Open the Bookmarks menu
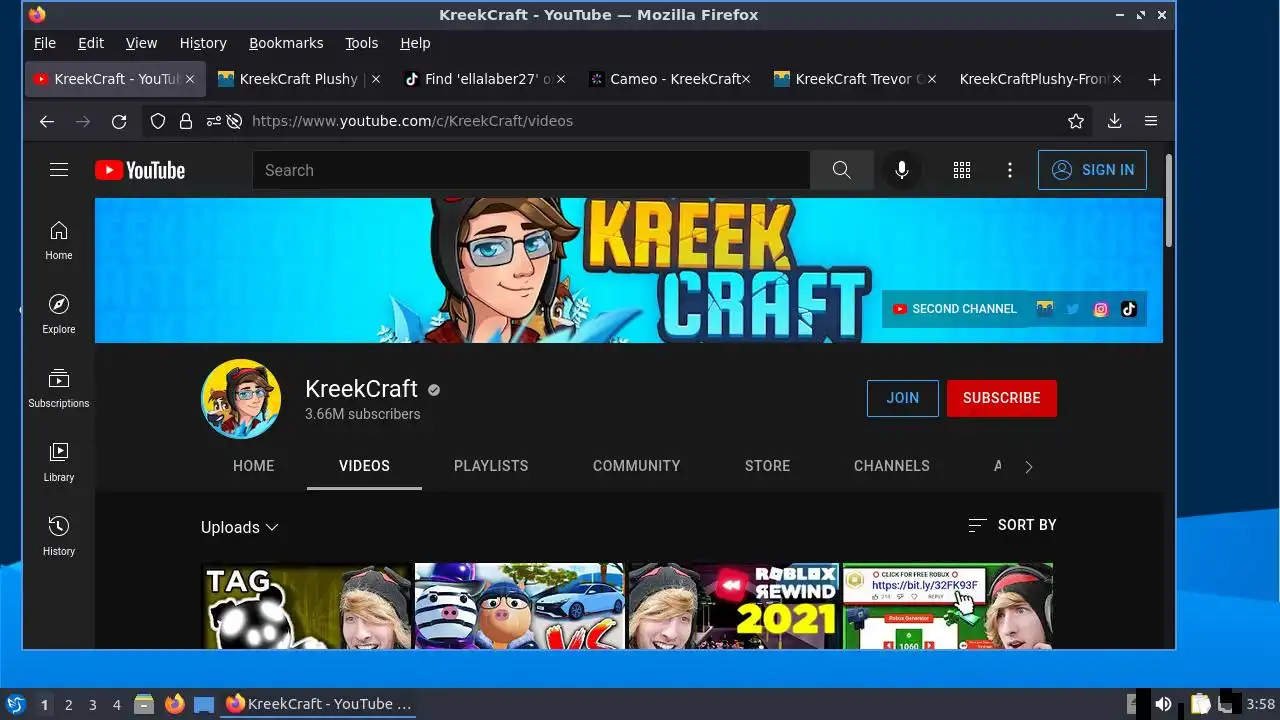 tap(286, 43)
